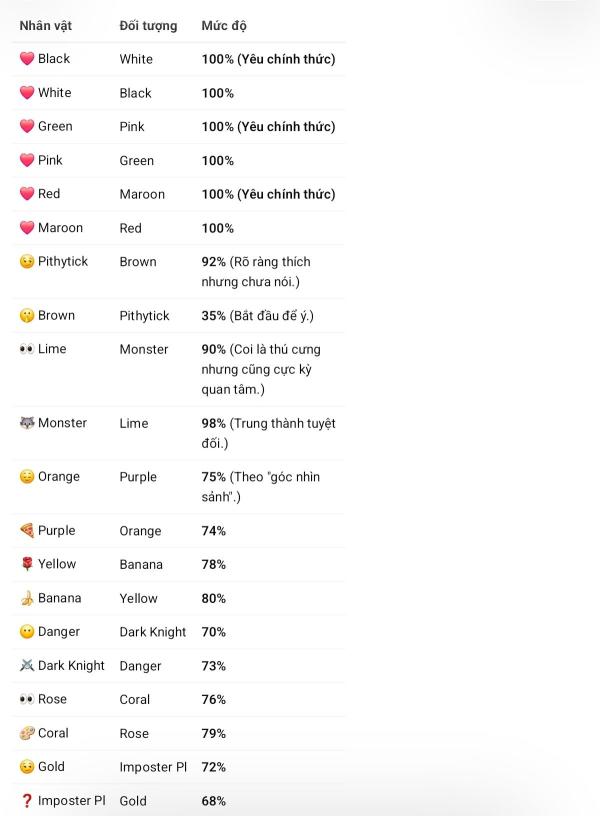
Task: Click the face emoji beside Pithytick
Action: click(x=27, y=262)
